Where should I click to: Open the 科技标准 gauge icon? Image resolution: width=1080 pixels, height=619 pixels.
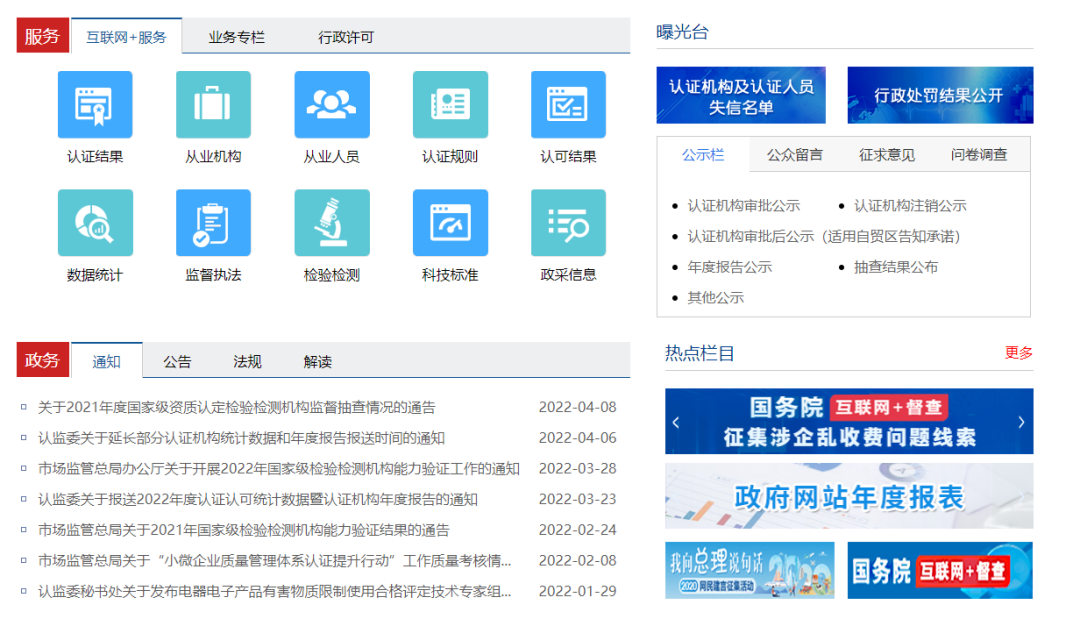point(450,223)
